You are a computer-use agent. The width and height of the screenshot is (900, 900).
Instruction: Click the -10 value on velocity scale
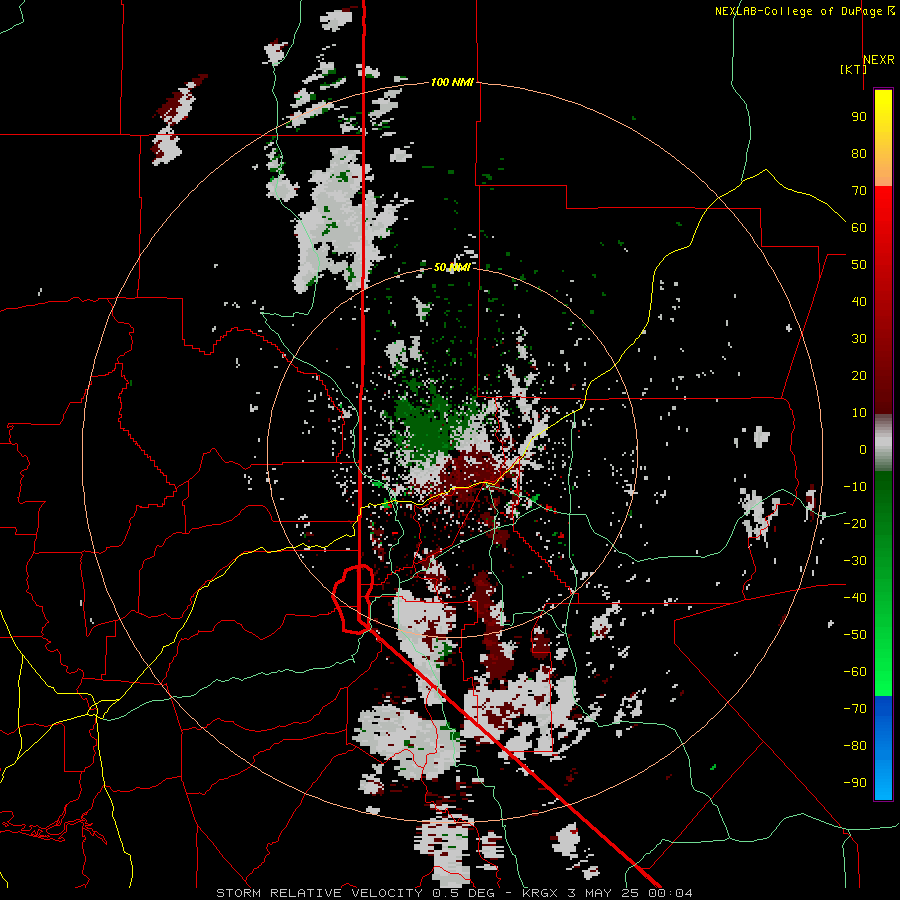pos(855,487)
